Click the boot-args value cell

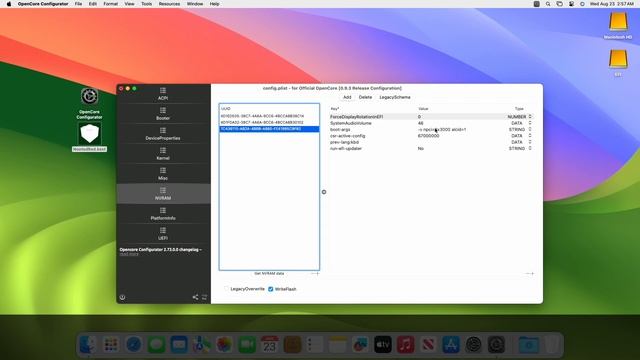tap(442, 129)
